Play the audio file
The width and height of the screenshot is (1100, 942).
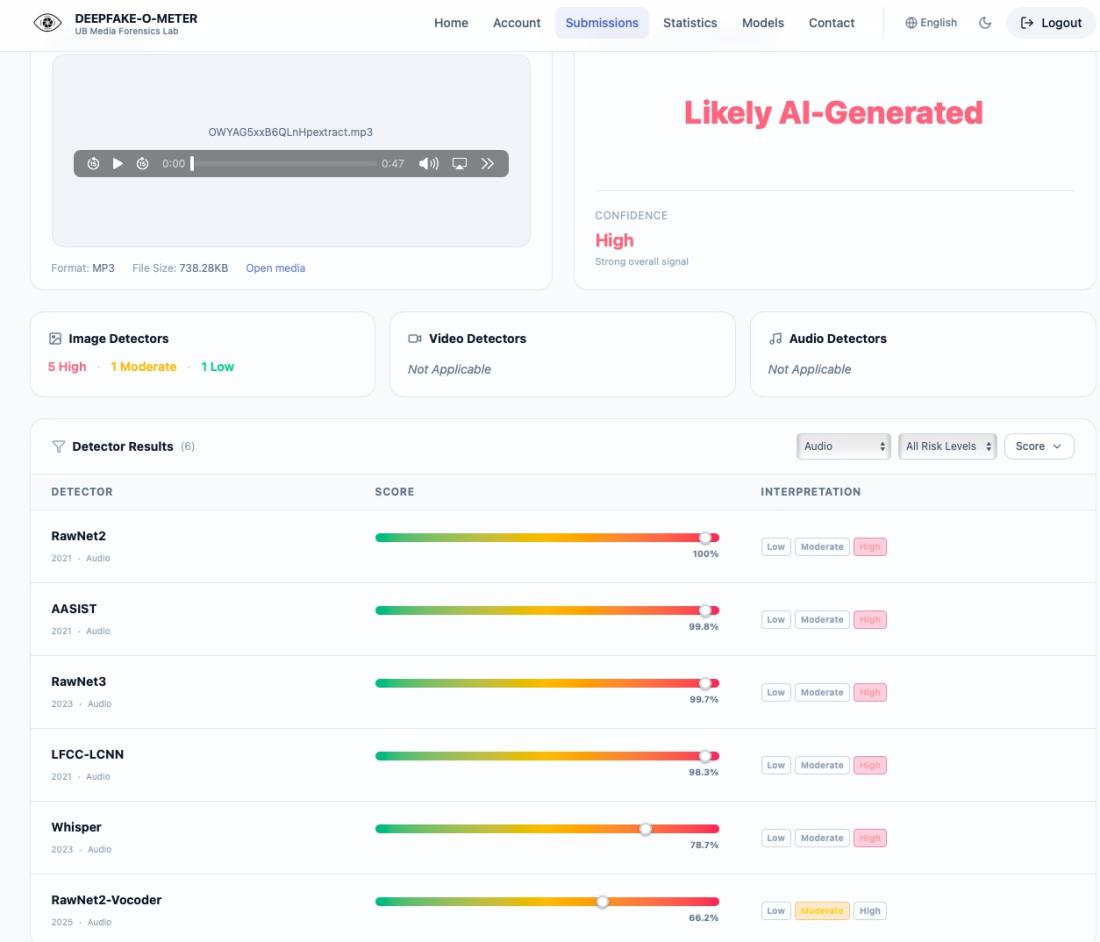pyautogui.click(x=118, y=163)
